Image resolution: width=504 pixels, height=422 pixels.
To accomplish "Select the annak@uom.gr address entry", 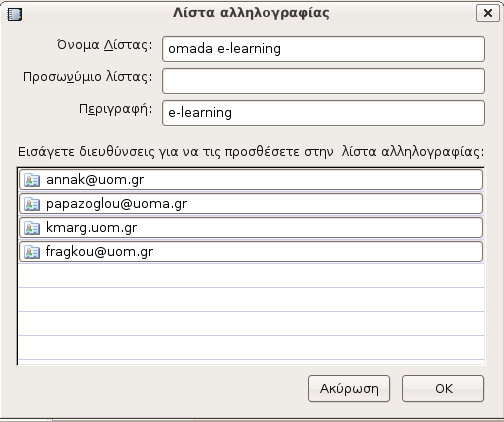I will coord(251,180).
